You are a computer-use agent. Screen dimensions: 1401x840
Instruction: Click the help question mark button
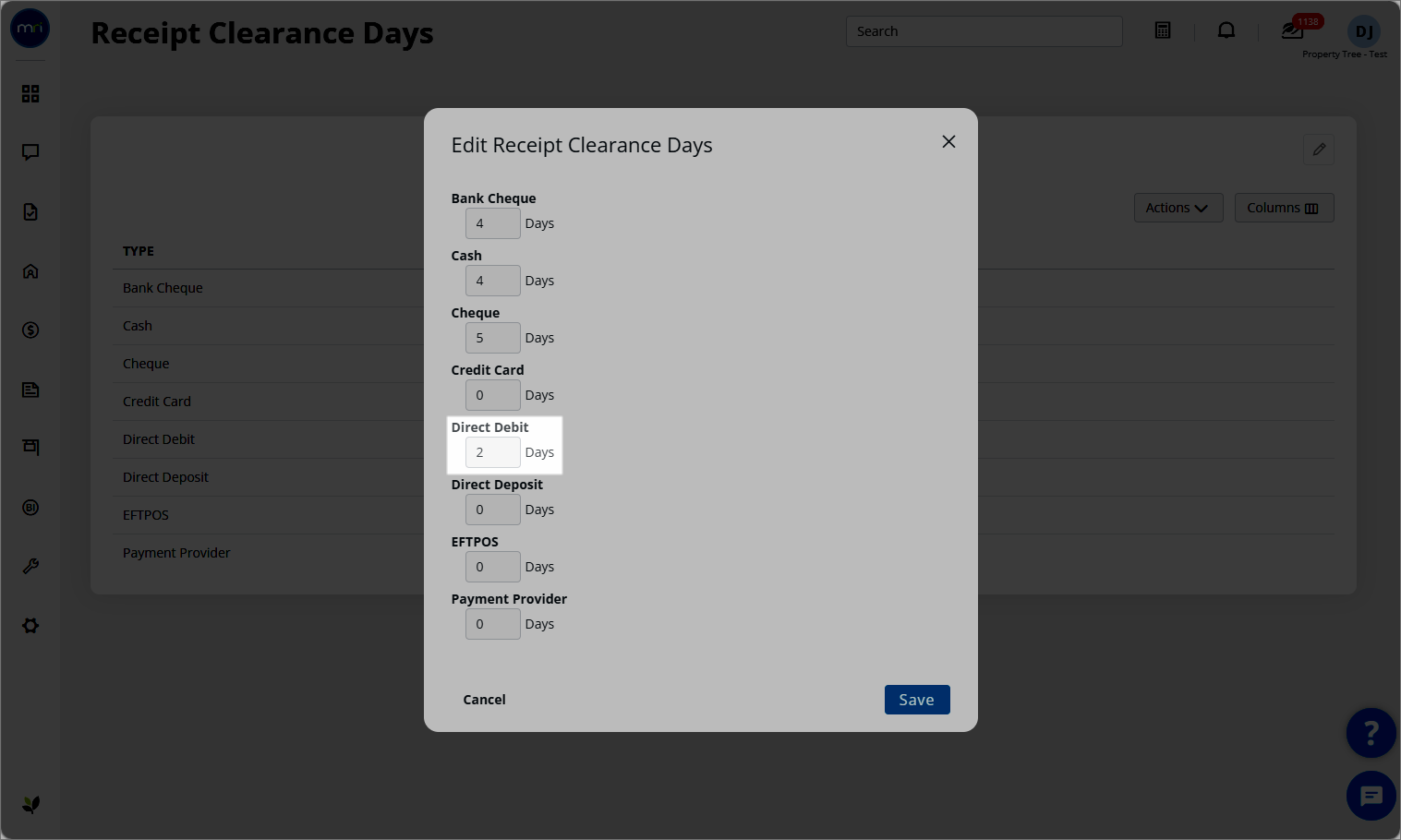point(1371,733)
